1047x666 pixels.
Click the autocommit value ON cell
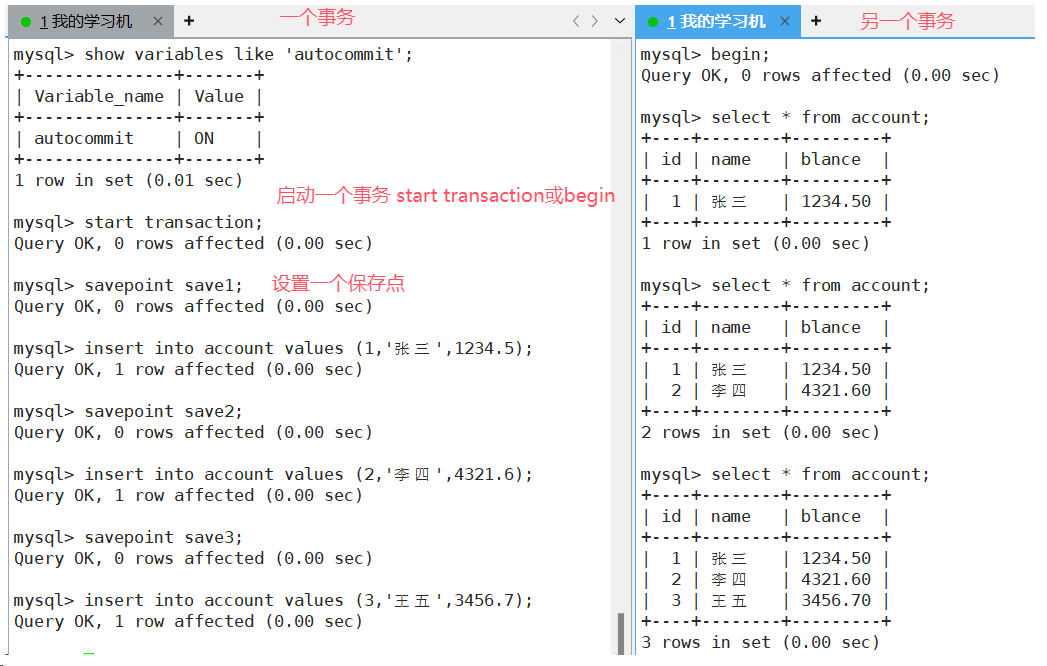204,138
